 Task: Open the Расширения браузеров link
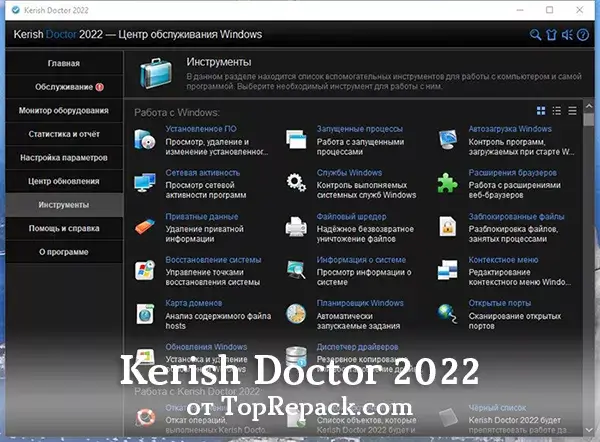tap(512, 173)
